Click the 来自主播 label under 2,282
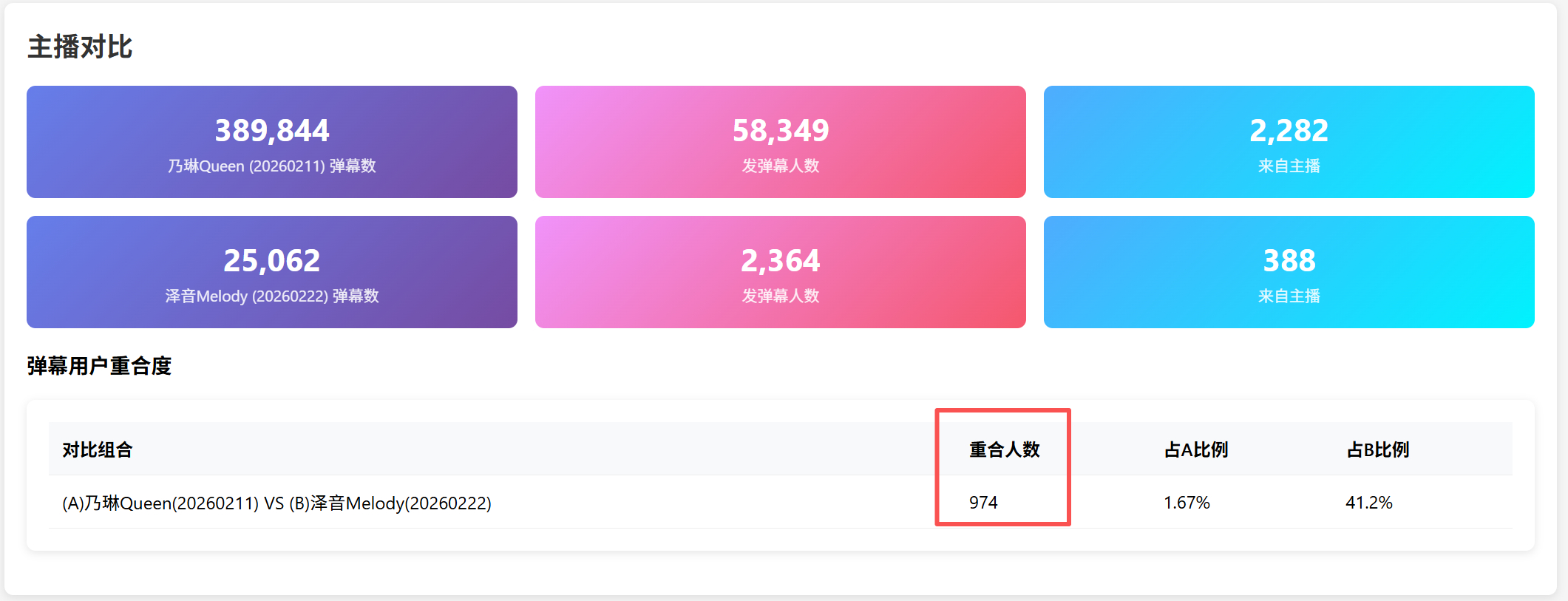Viewport: 1568px width, 601px height. 1289,166
